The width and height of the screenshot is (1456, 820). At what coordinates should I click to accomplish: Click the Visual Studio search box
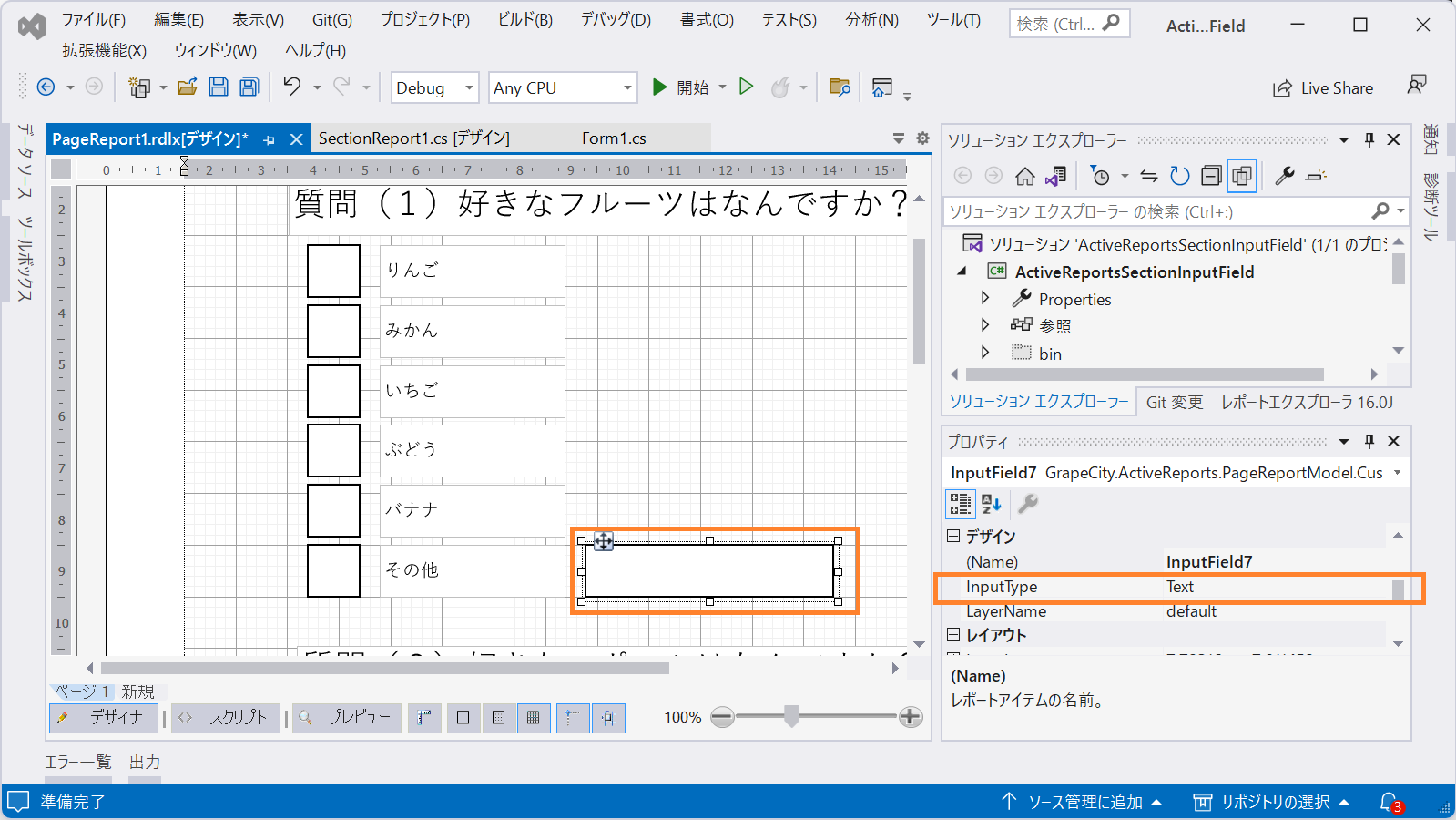pos(1069,24)
